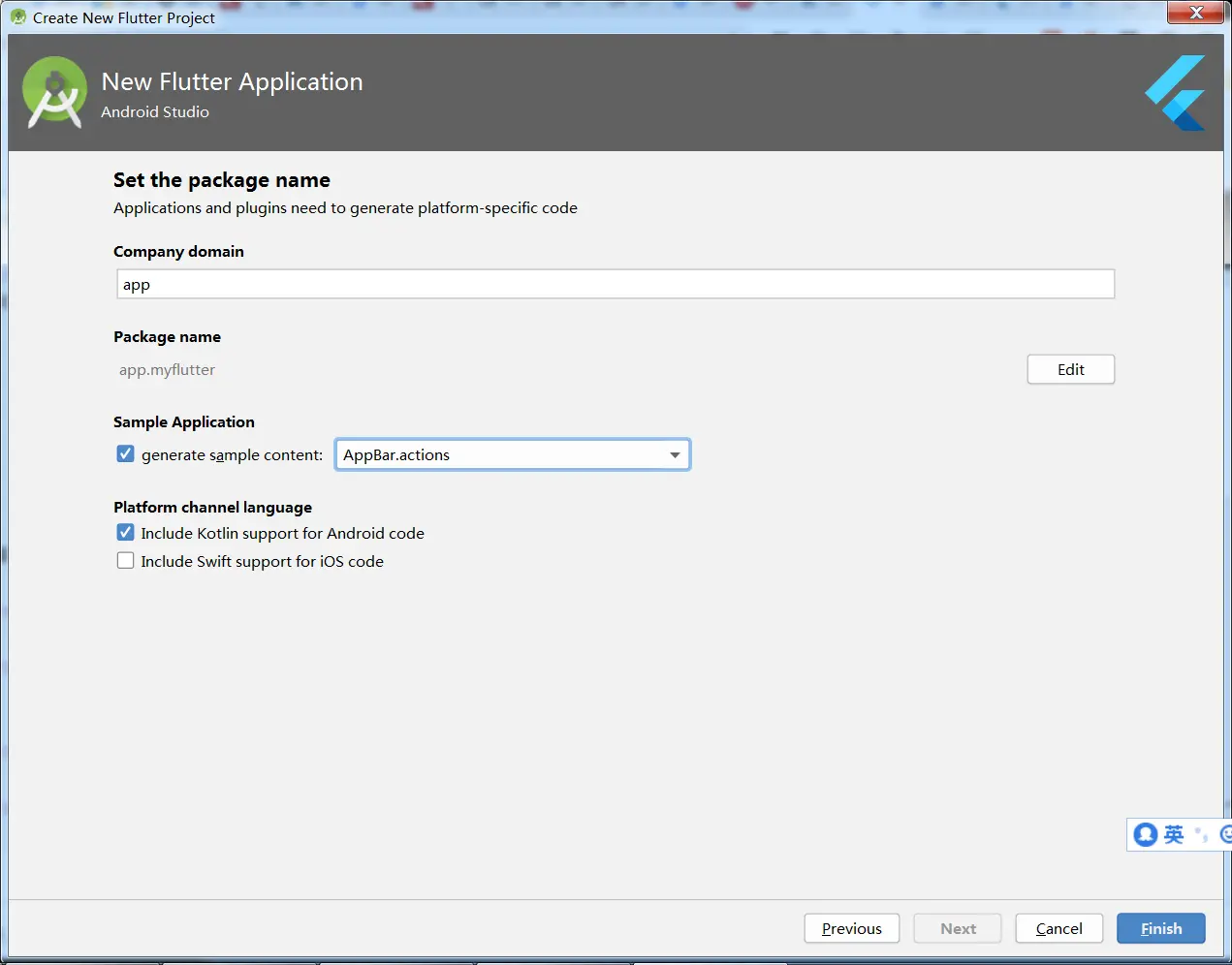Switch input language via the 英 icon

[x=1174, y=834]
